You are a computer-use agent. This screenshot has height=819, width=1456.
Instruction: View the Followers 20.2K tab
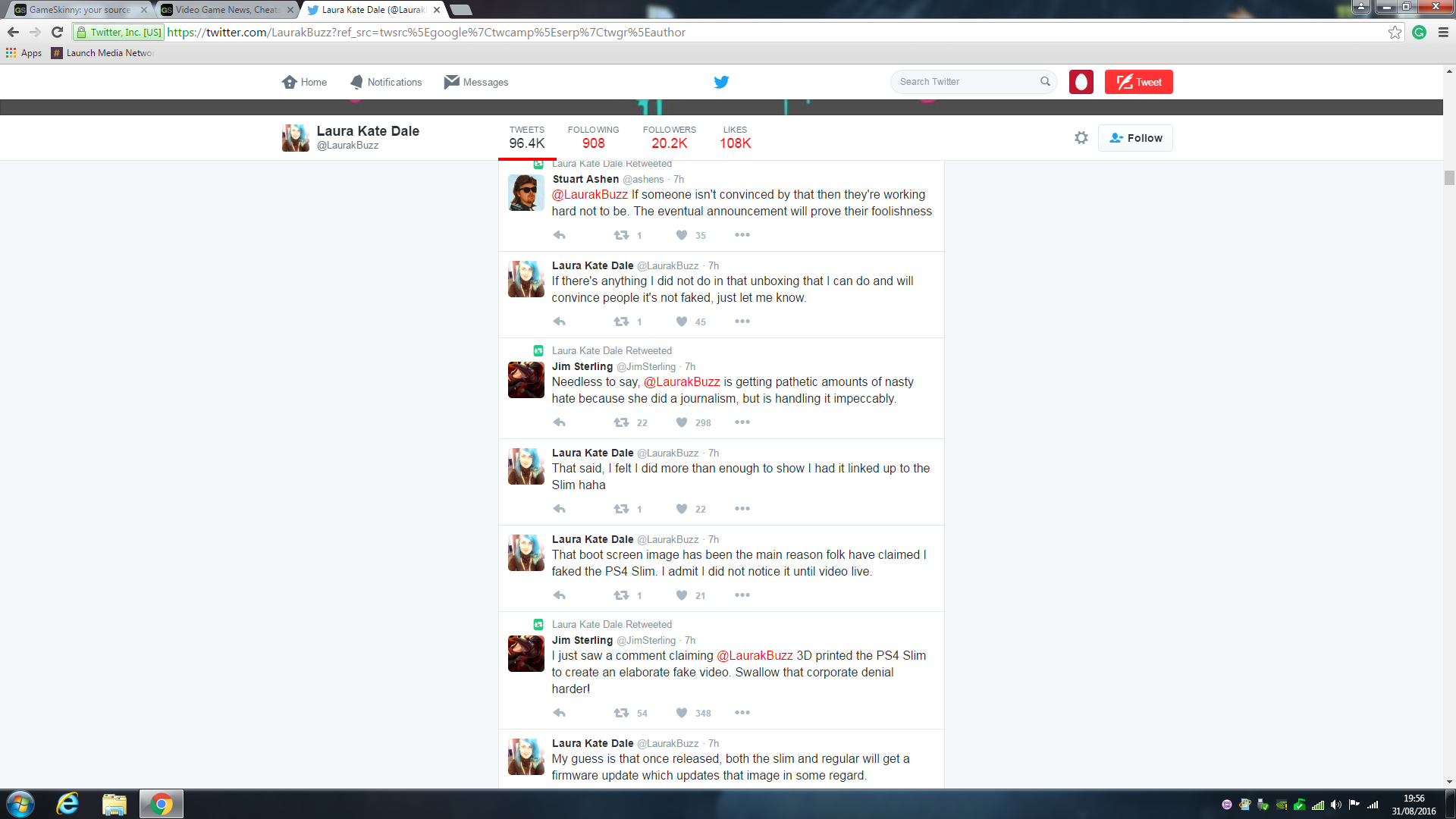point(669,138)
